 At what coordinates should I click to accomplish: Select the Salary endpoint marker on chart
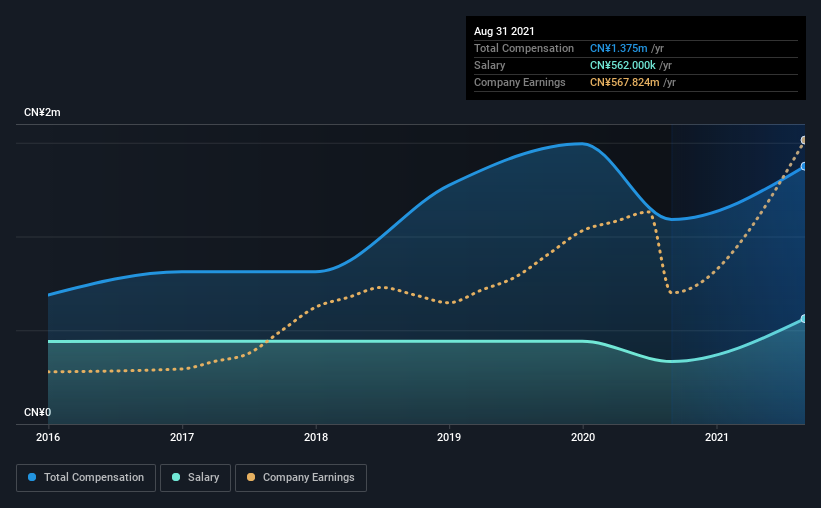click(x=804, y=318)
